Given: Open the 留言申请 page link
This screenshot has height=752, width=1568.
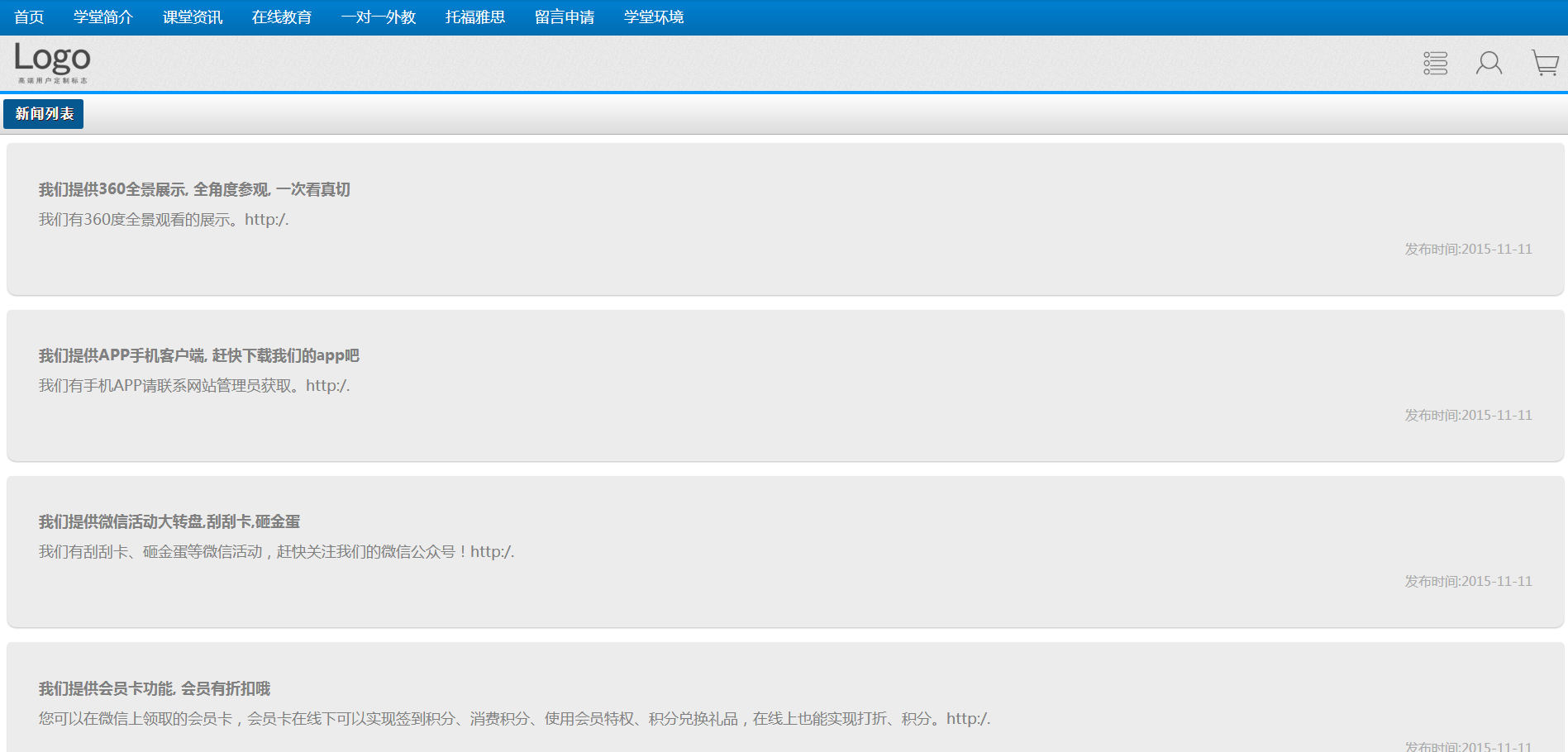Looking at the screenshot, I should 565,17.
